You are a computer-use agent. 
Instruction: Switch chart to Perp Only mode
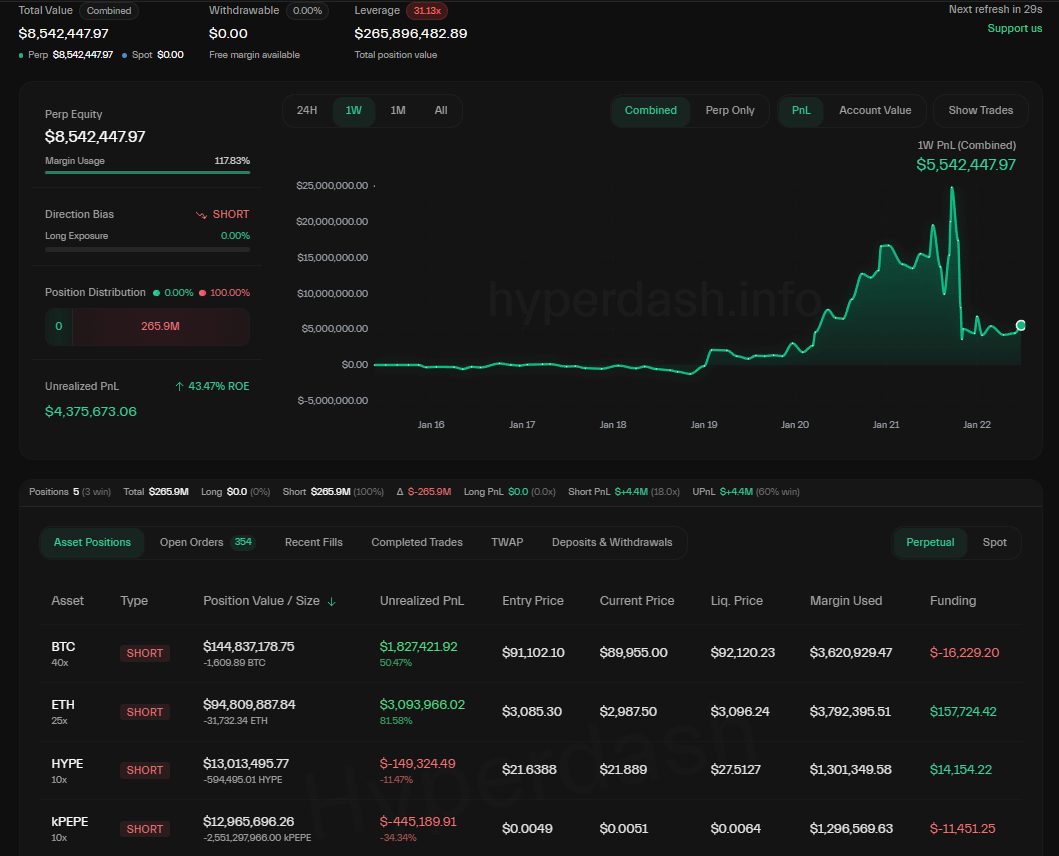click(x=730, y=110)
